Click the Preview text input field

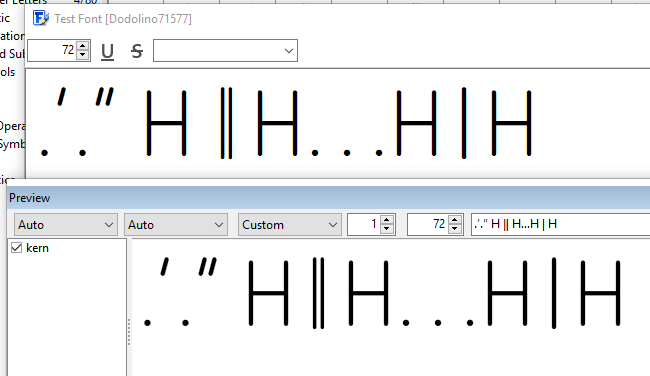pos(560,225)
